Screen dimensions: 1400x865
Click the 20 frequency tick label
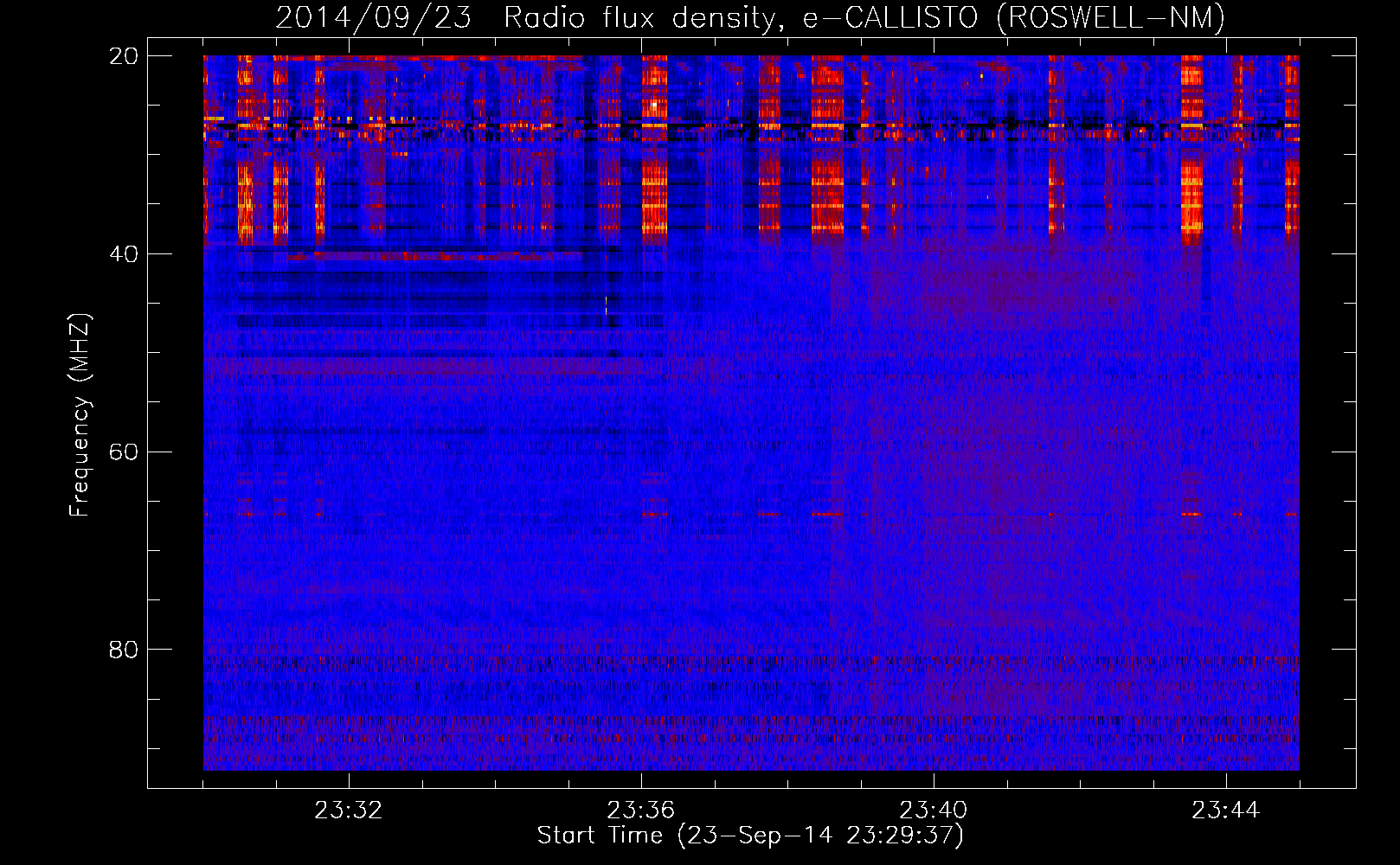(124, 56)
